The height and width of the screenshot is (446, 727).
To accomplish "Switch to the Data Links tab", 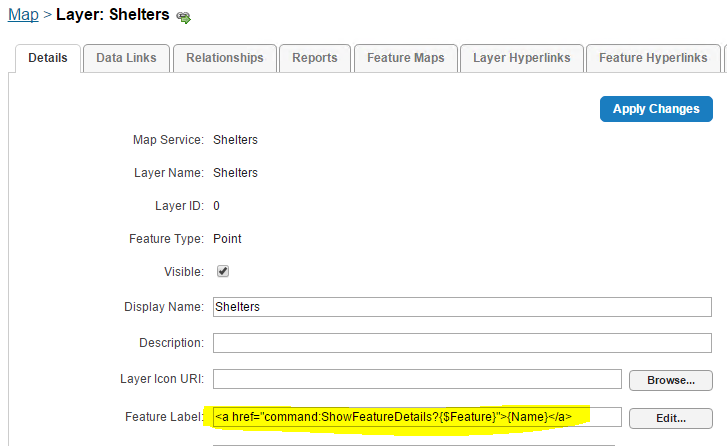I will pyautogui.click(x=126, y=58).
